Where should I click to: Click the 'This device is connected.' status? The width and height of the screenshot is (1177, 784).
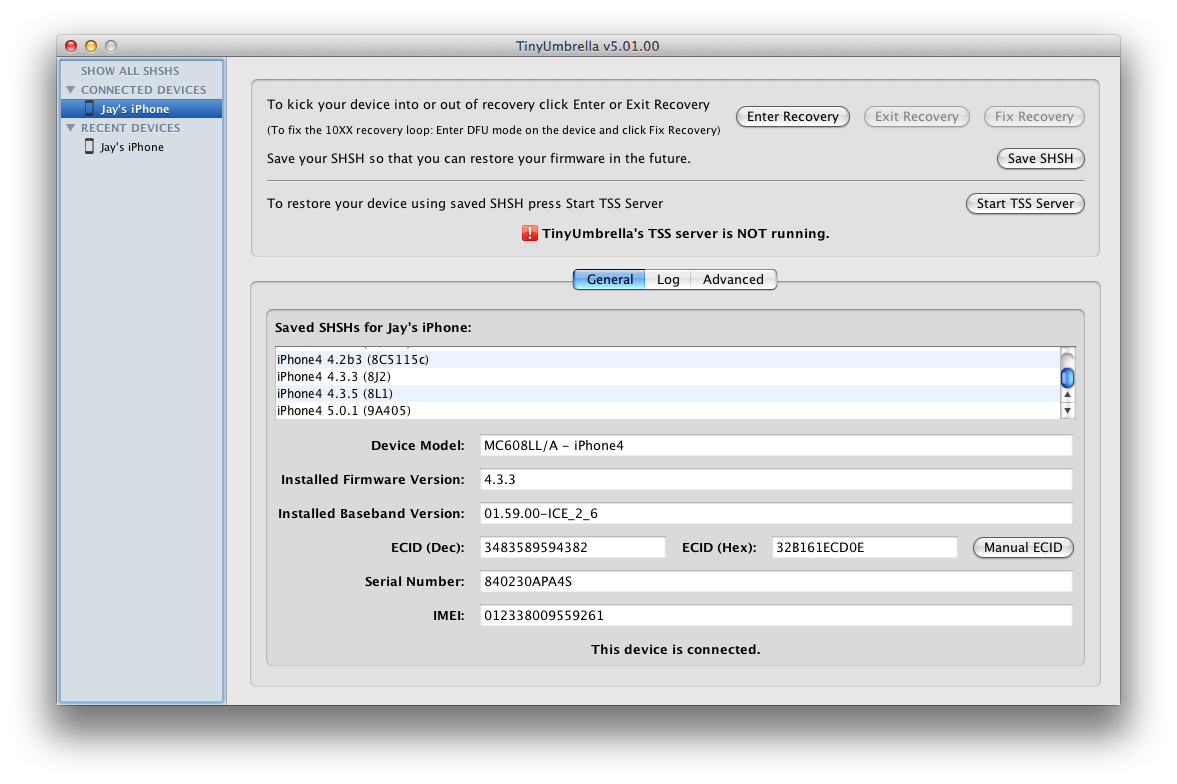[x=676, y=650]
